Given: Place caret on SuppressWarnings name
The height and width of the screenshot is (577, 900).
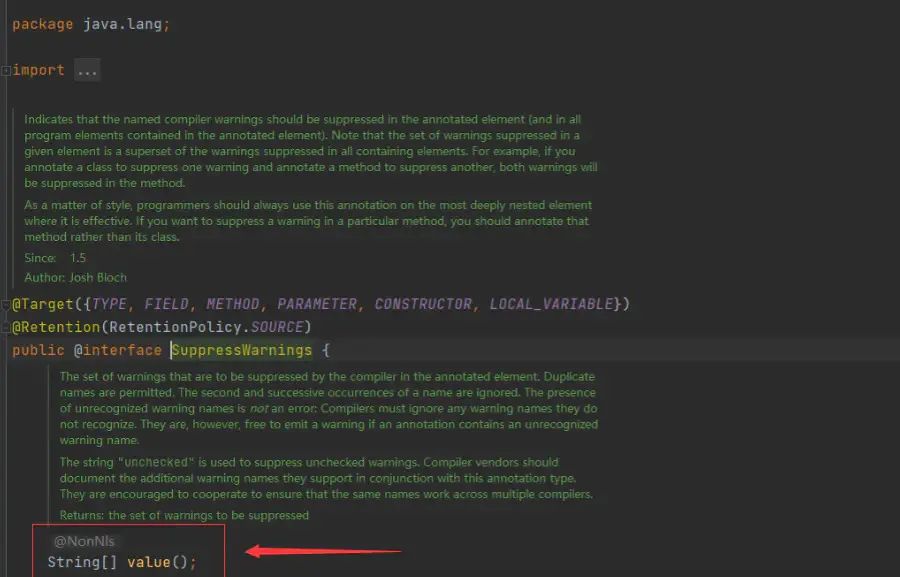Looking at the screenshot, I should pyautogui.click(x=242, y=350).
